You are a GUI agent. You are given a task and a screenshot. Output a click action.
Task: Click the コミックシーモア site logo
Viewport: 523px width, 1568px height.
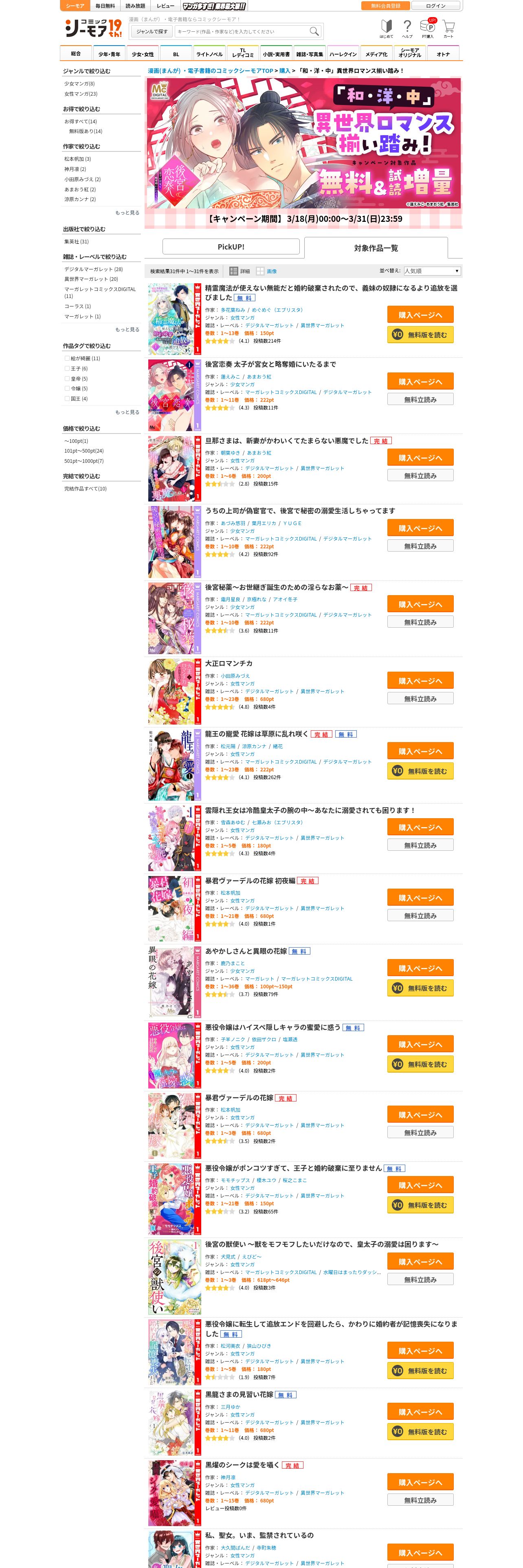(94, 28)
